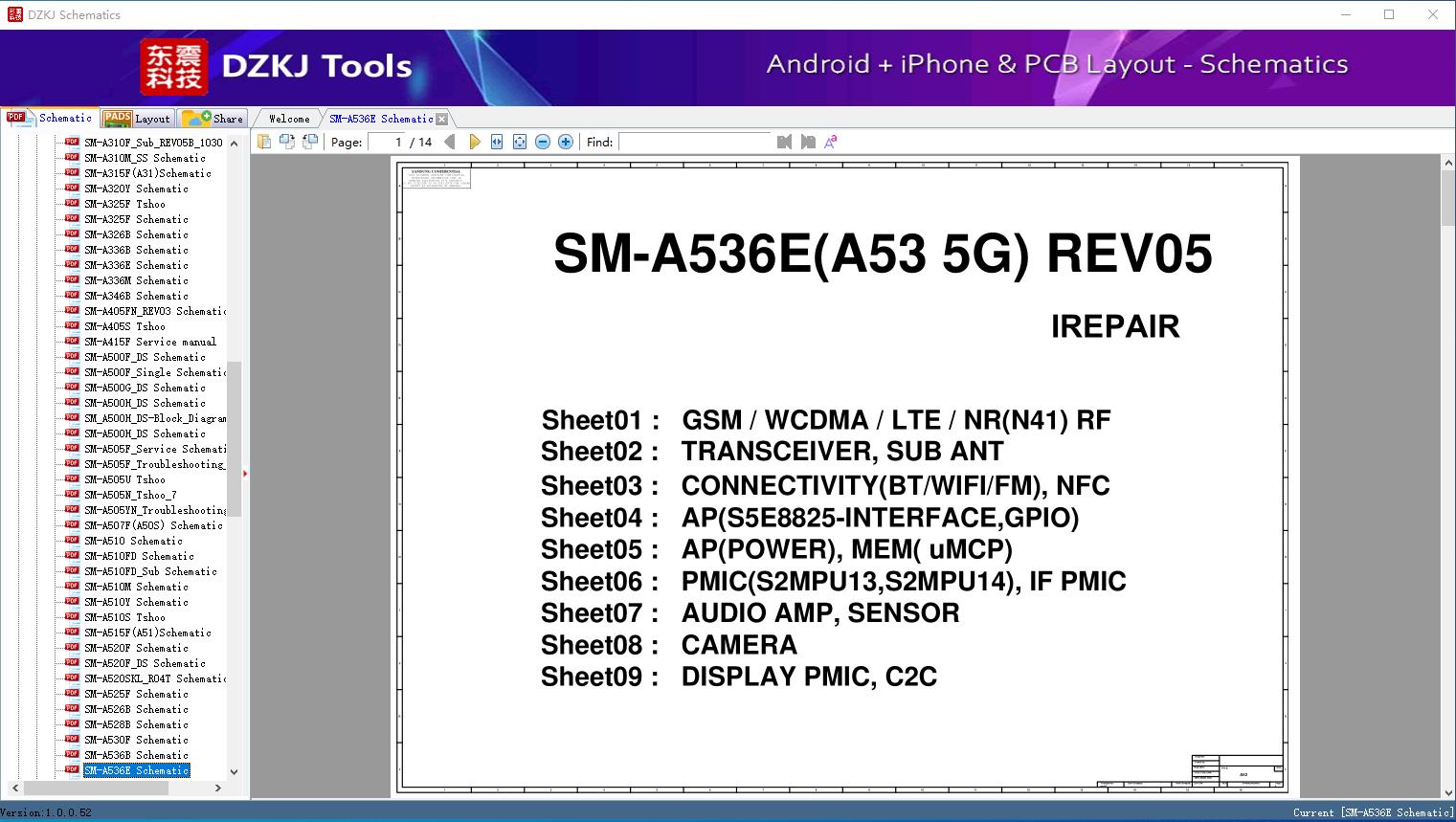
Task: Collapse the left sidebar with red arrow
Action: 245,474
